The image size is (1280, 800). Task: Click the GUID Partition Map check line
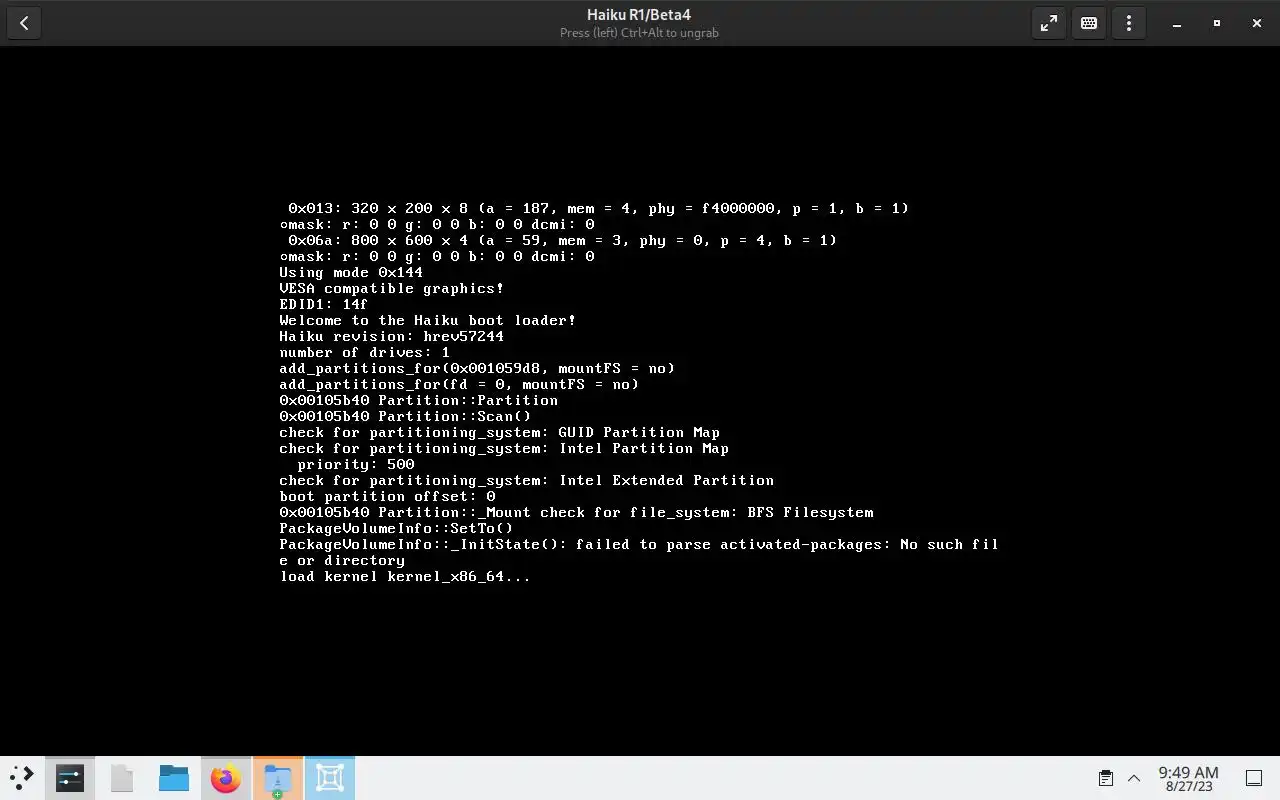[500, 432]
